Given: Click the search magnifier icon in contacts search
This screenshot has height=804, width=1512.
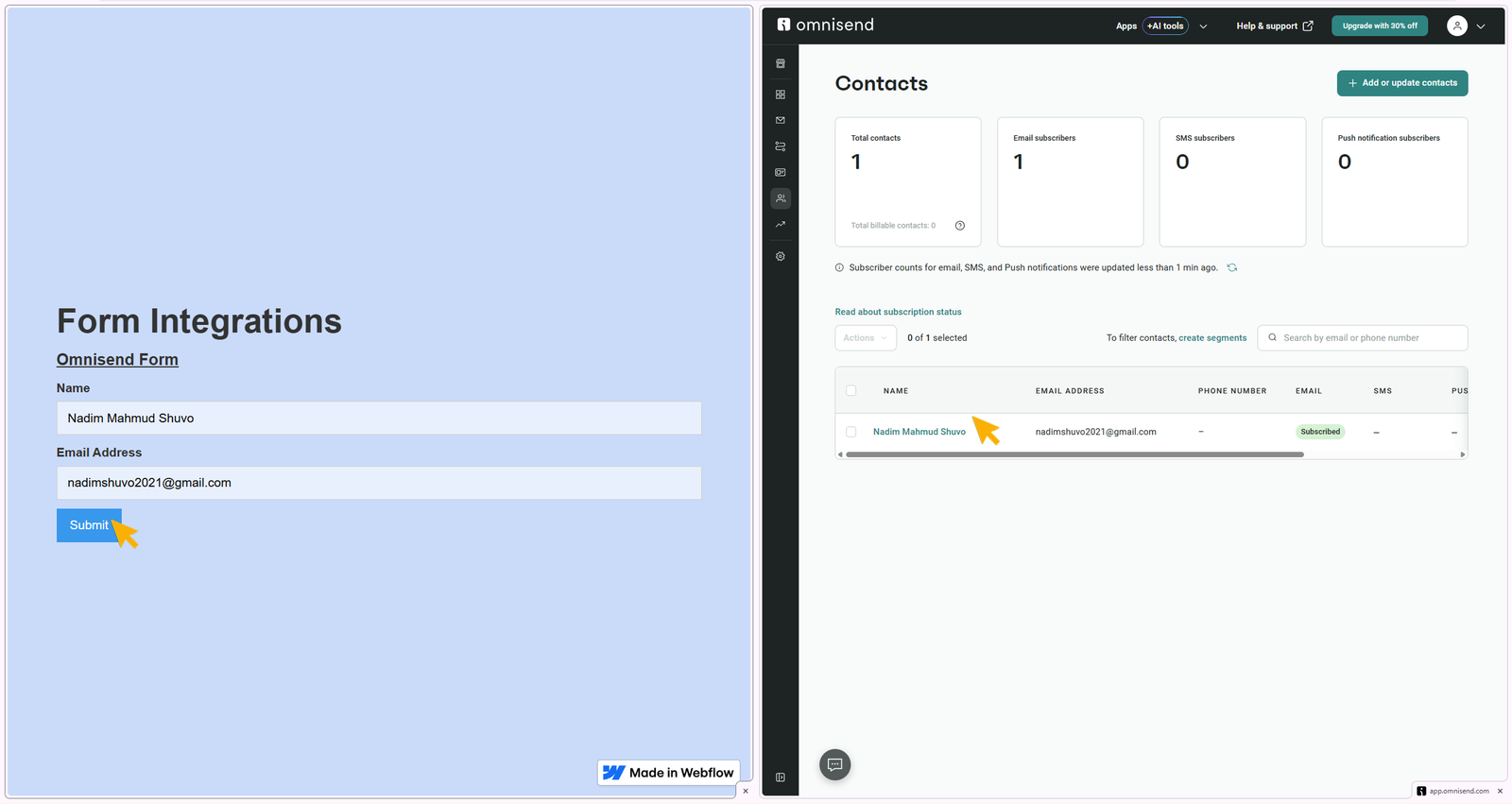Looking at the screenshot, I should (x=1272, y=338).
